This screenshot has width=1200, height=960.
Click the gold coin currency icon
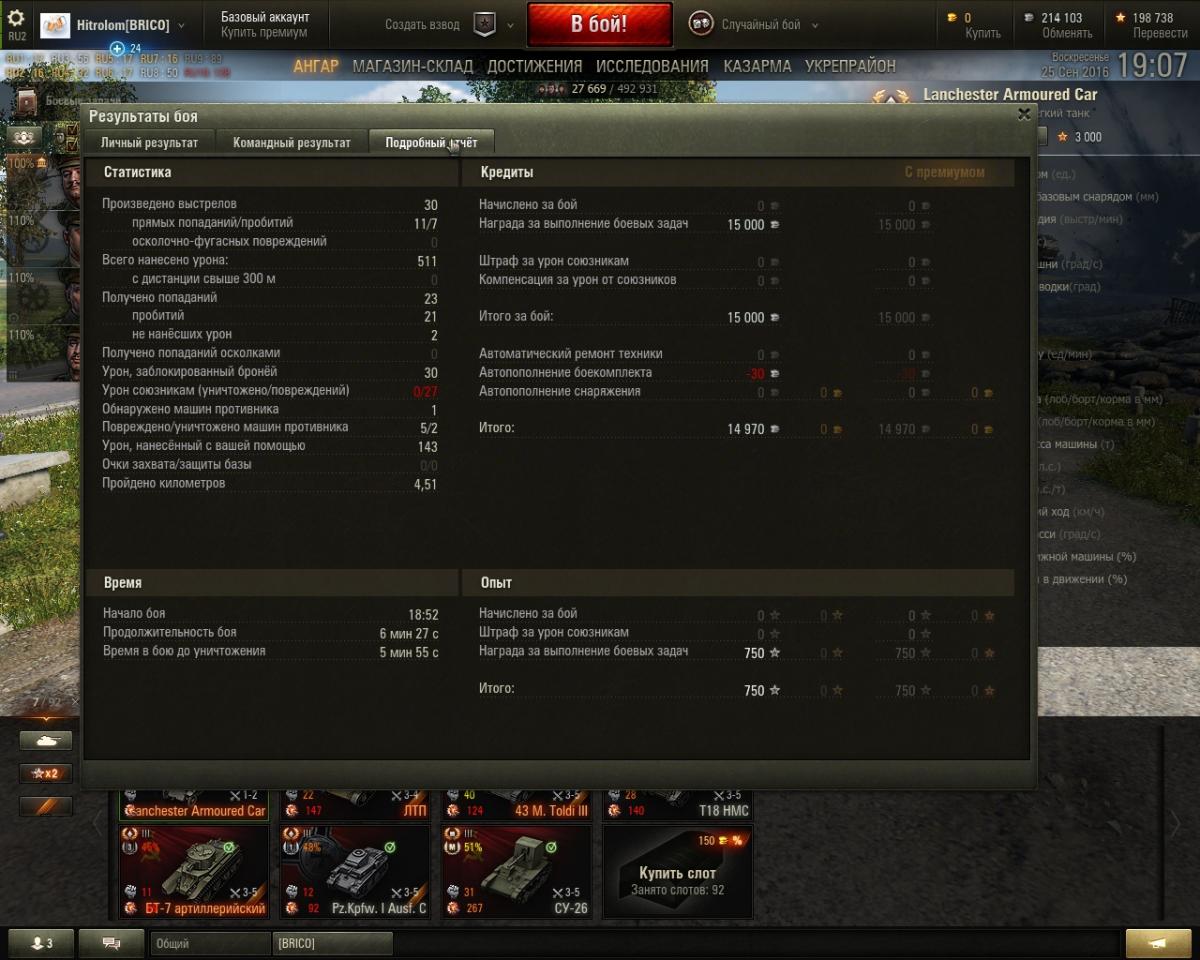951,18
